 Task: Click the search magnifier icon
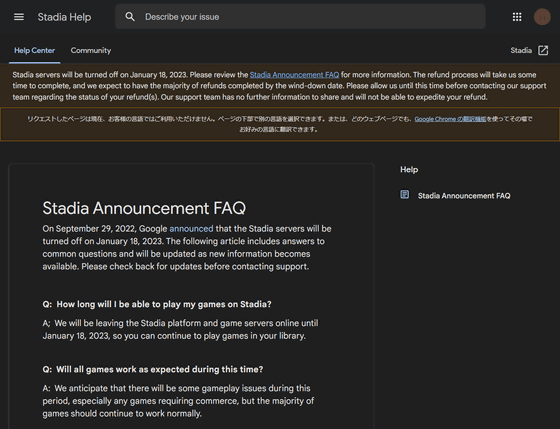[x=130, y=17]
